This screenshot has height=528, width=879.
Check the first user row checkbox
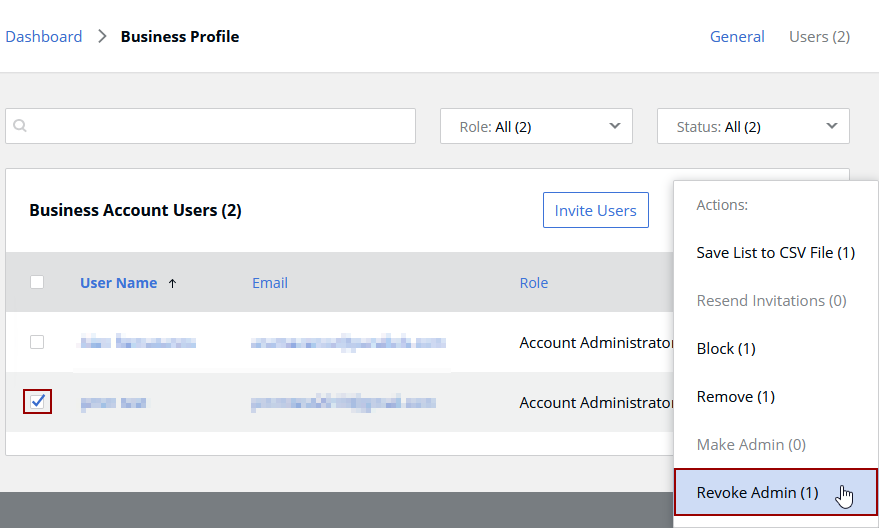click(37, 342)
